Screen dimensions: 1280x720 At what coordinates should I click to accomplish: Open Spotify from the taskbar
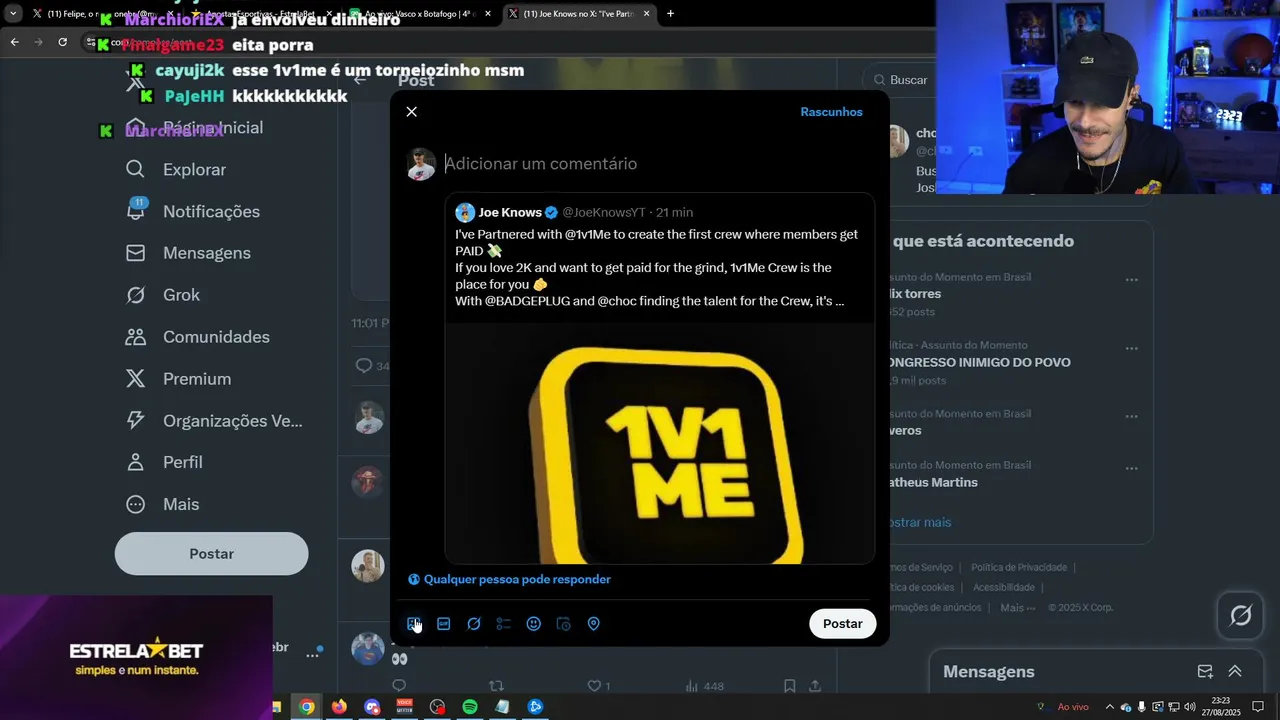coord(470,707)
